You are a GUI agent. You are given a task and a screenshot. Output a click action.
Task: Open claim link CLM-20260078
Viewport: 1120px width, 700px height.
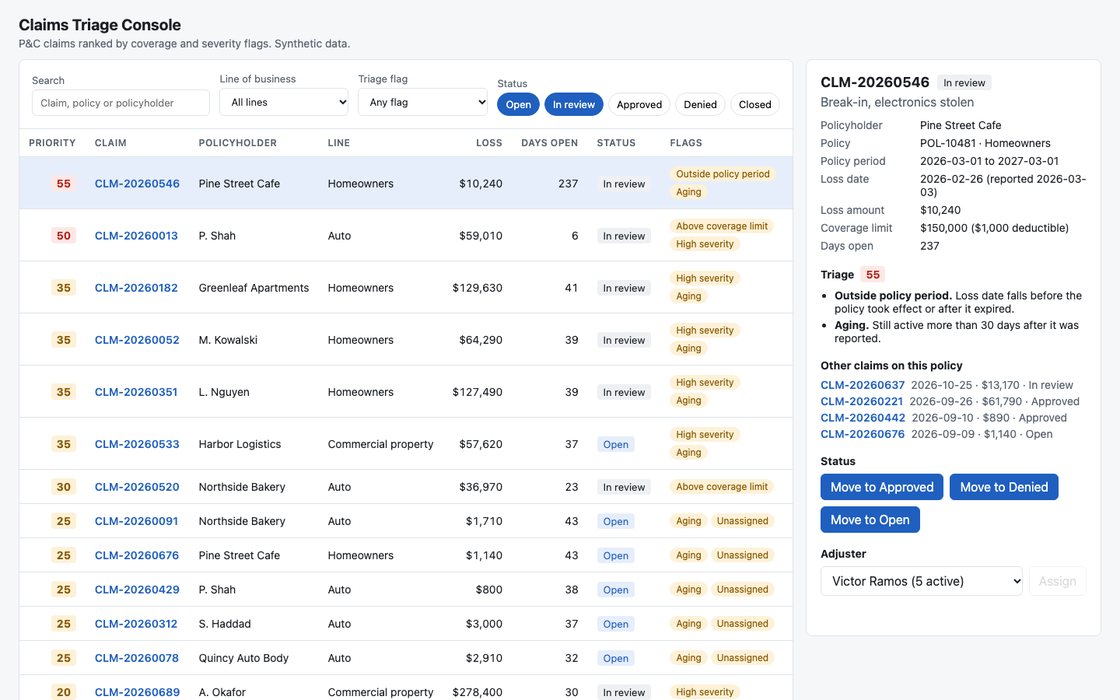[x=137, y=659]
